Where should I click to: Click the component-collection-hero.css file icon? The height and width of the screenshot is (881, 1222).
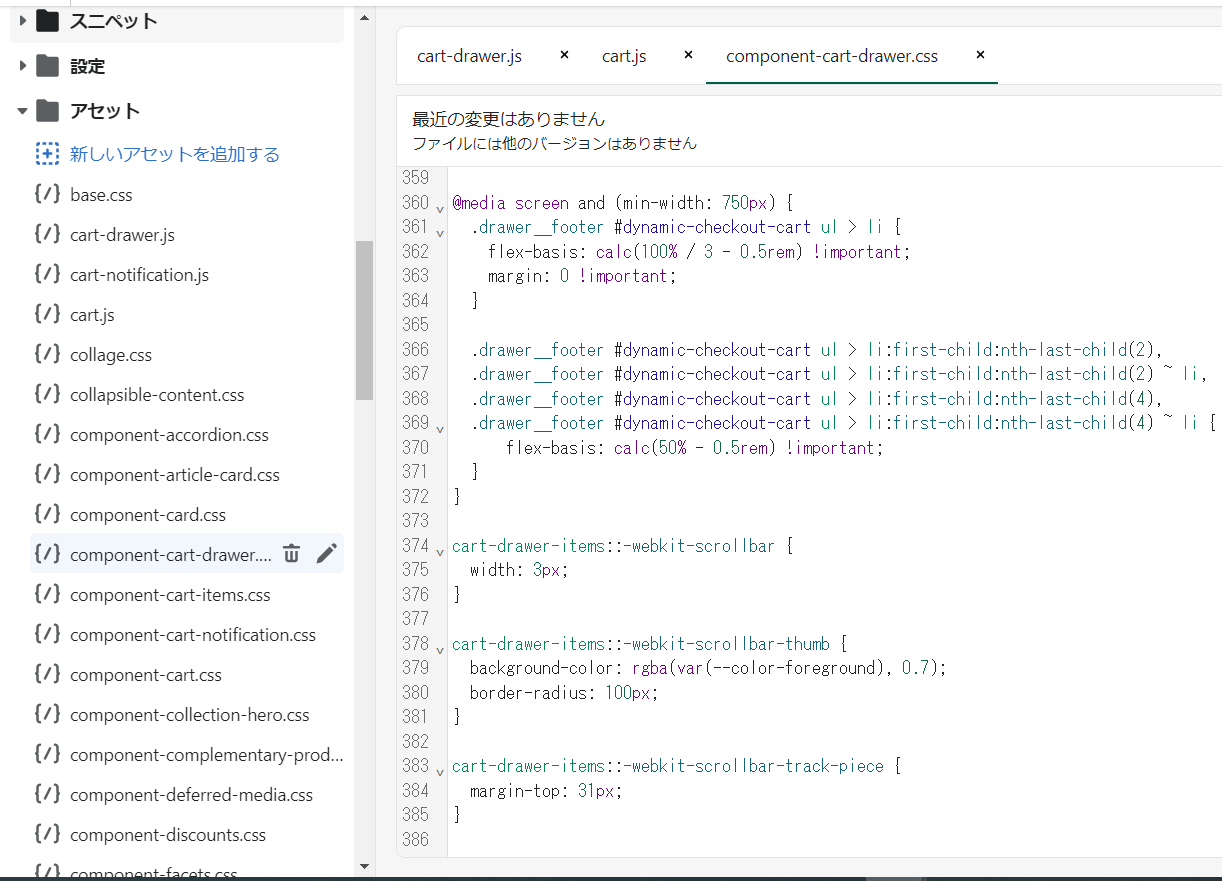pos(47,714)
